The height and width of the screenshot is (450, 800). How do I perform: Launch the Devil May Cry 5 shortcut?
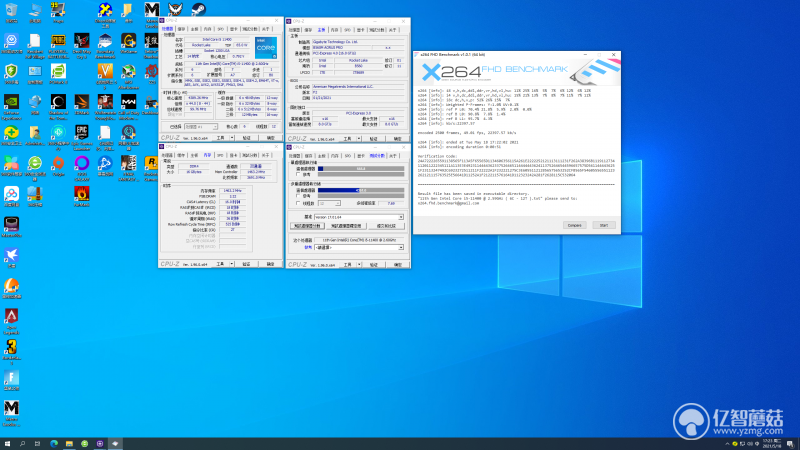coord(82,46)
